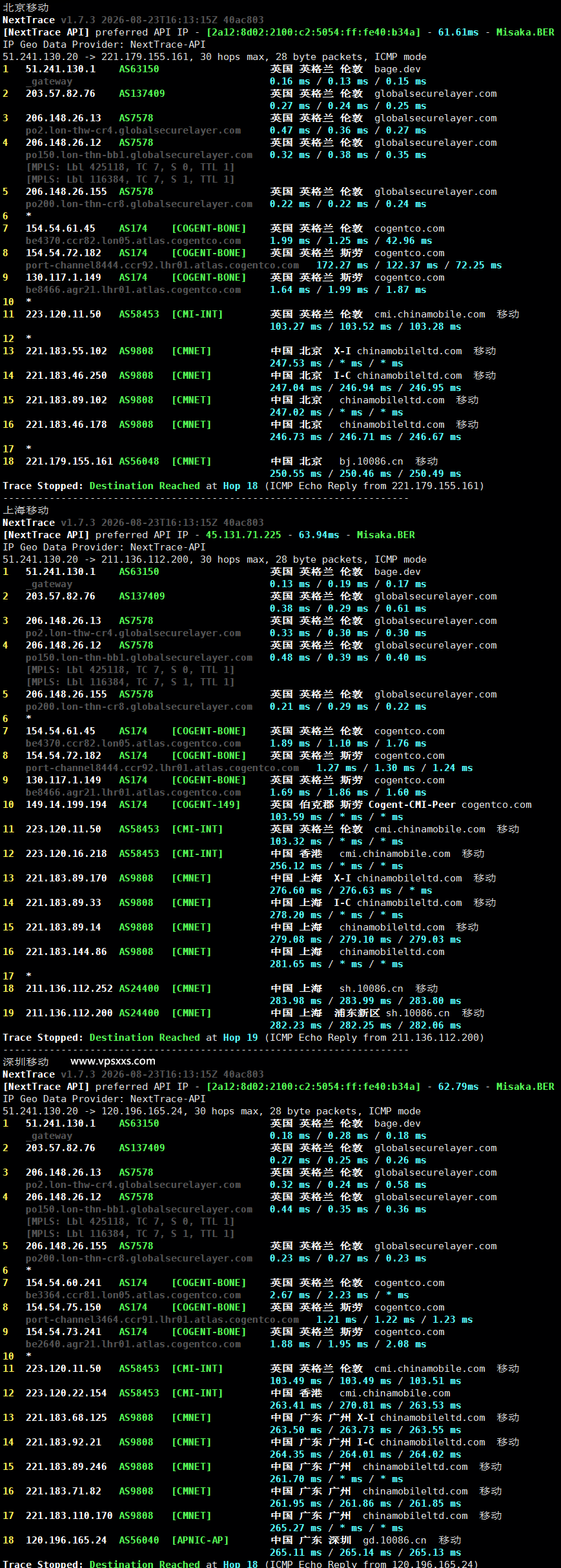This screenshot has height=1568, width=561.
Task: Click the API latency value 62.79ms
Action: [458, 1087]
